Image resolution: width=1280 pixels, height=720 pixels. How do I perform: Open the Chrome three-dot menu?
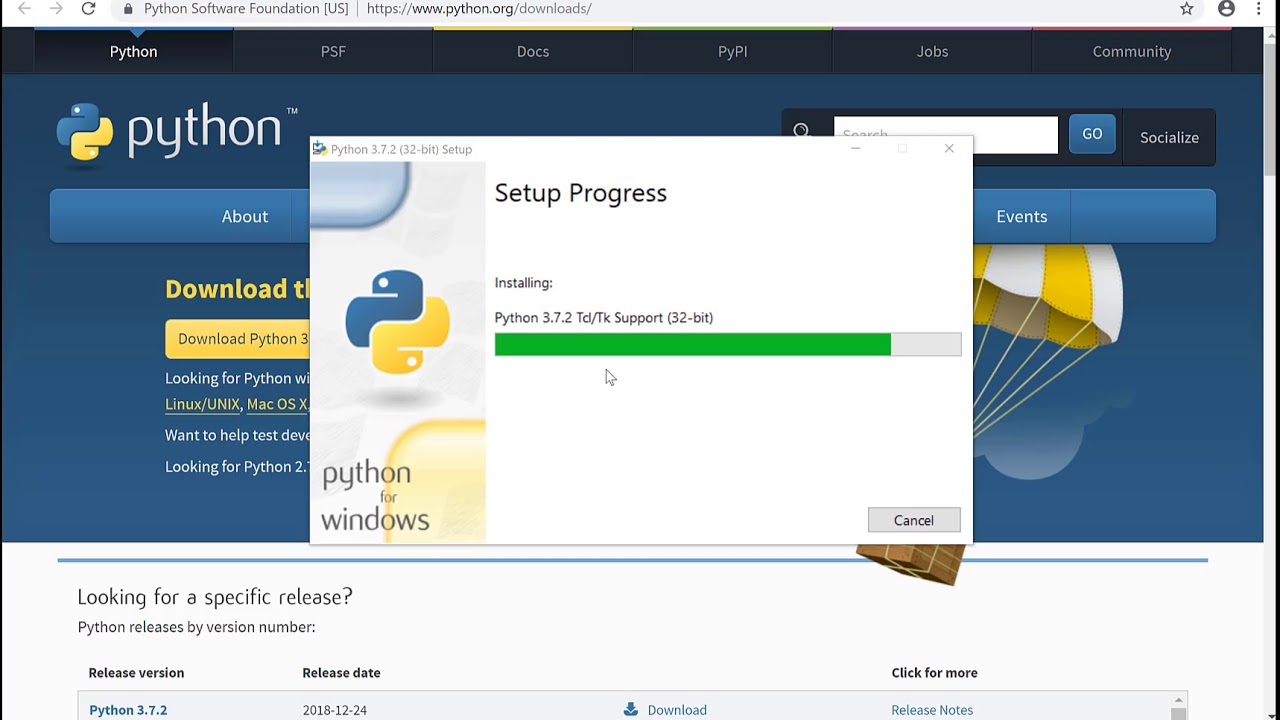click(x=1259, y=9)
